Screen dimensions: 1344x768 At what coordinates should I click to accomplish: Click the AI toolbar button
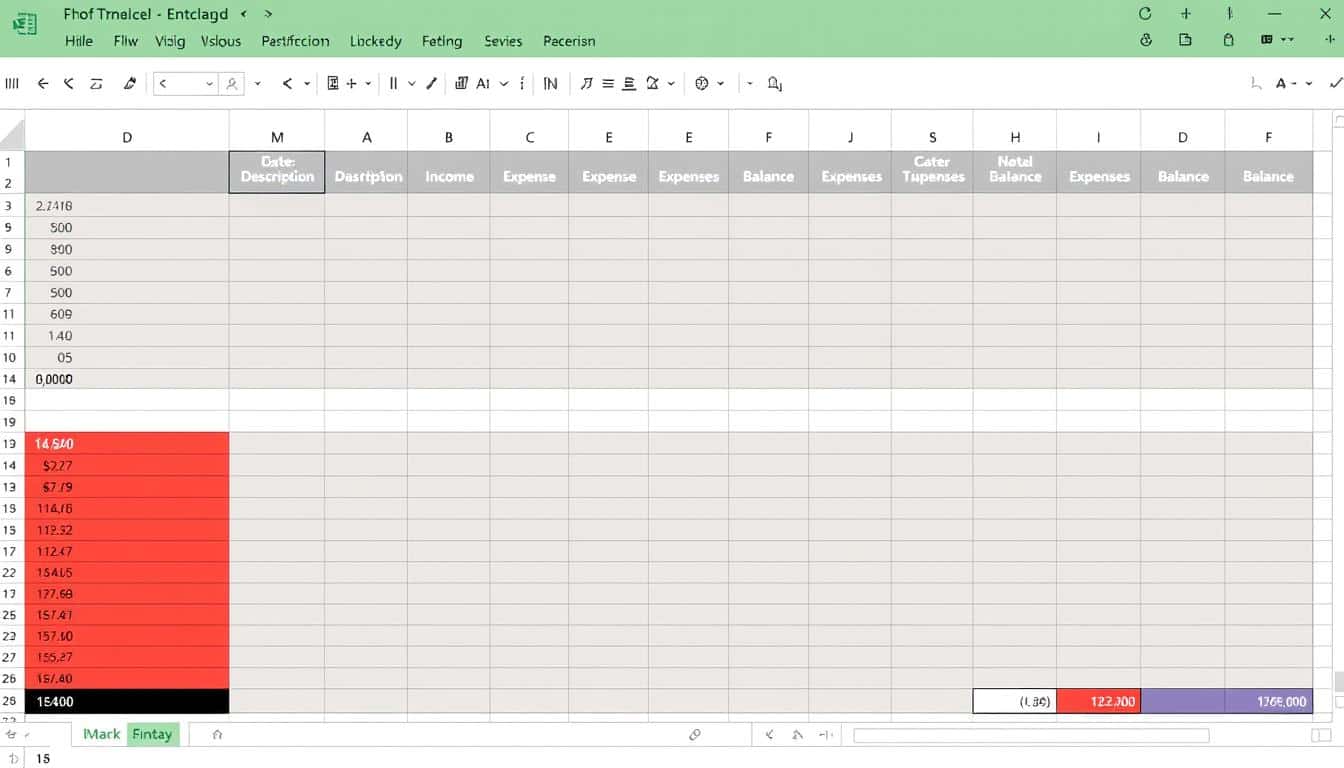tap(483, 84)
